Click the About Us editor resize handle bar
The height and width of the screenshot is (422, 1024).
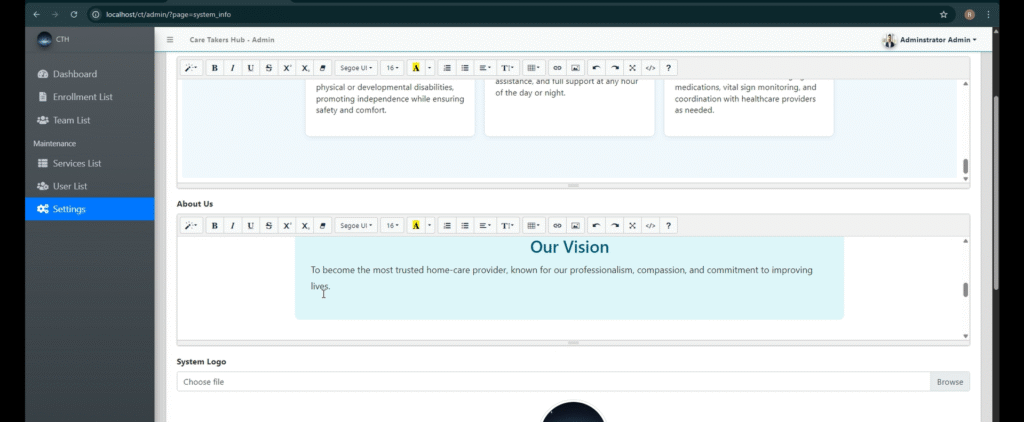(573, 342)
